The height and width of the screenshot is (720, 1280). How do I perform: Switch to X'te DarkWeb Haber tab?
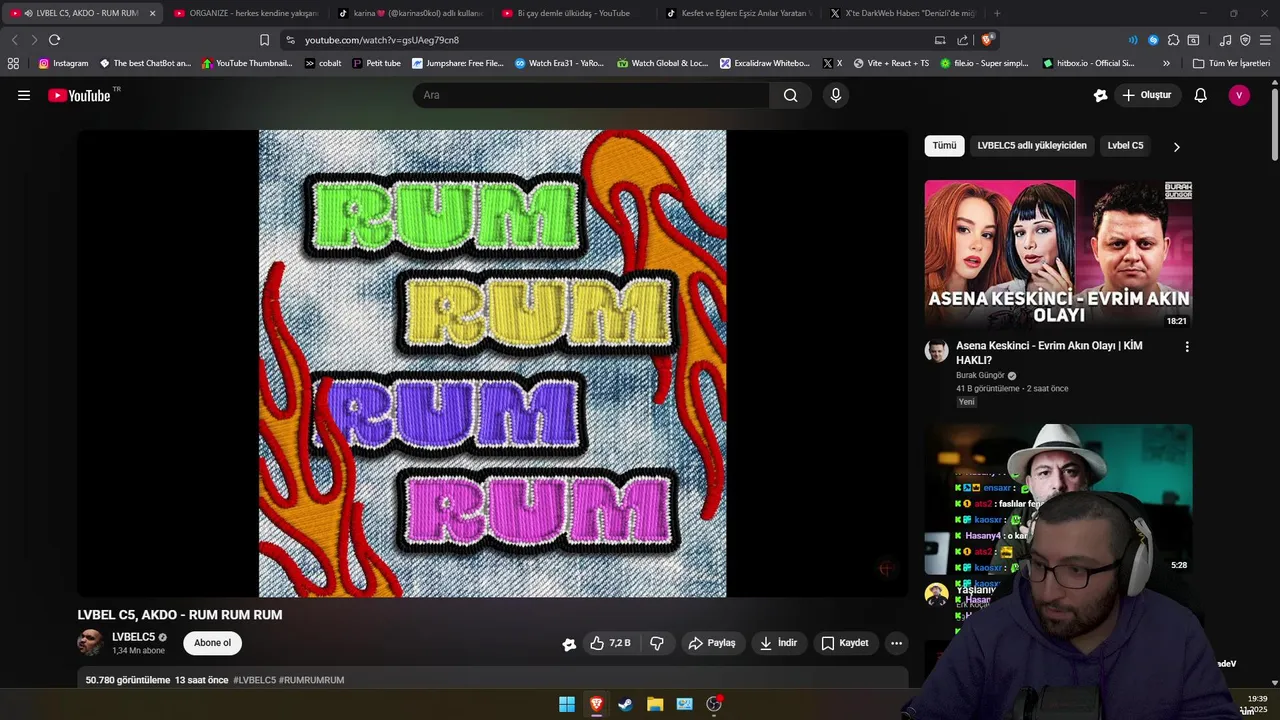(902, 13)
